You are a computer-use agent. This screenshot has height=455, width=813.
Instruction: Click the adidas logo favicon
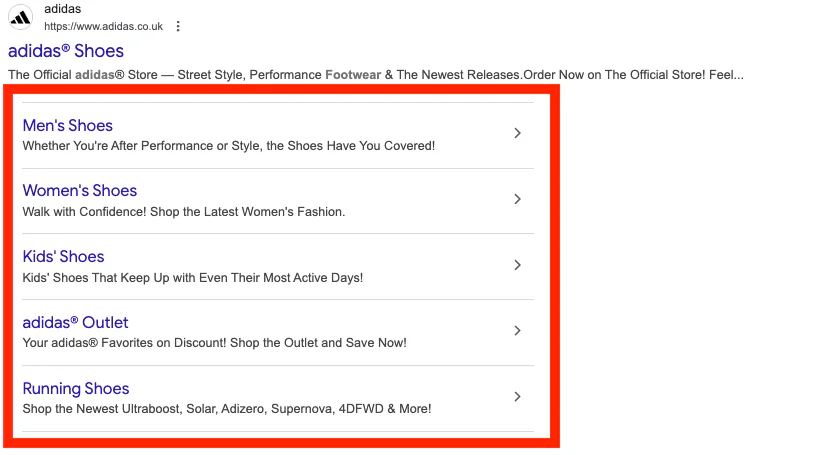coord(20,18)
